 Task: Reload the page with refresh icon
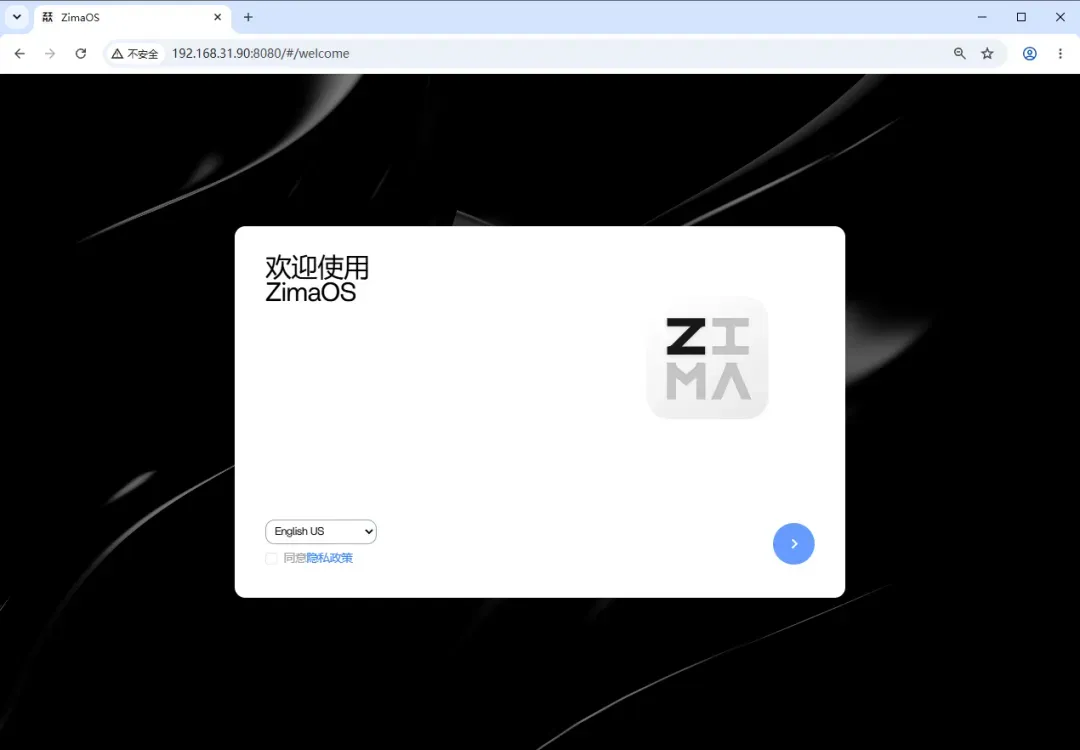tap(81, 53)
